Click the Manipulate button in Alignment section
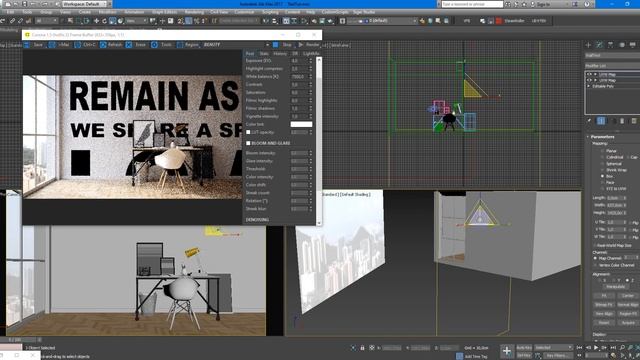The image size is (640, 360). [616, 287]
